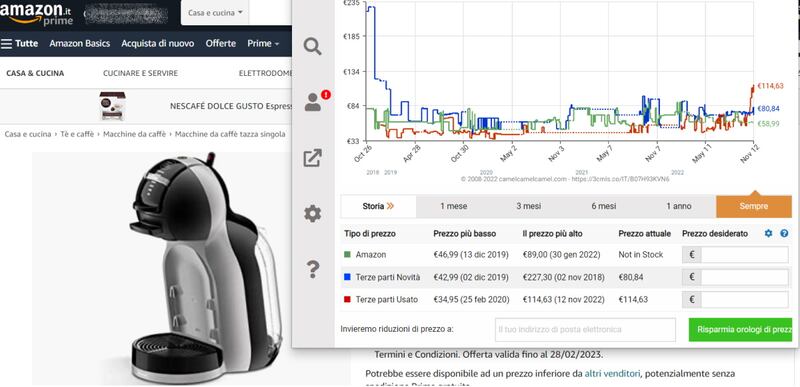The width and height of the screenshot is (800, 387).
Task: Click Macchine da caffè breadcrumb link
Action: click(135, 134)
